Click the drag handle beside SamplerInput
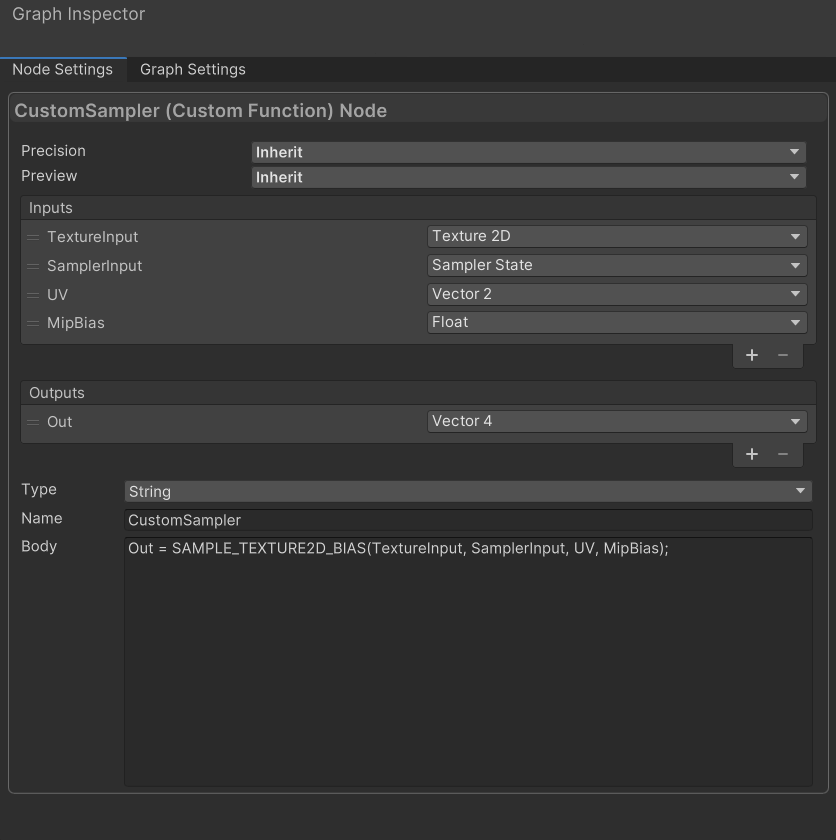The image size is (836, 840). (32, 266)
